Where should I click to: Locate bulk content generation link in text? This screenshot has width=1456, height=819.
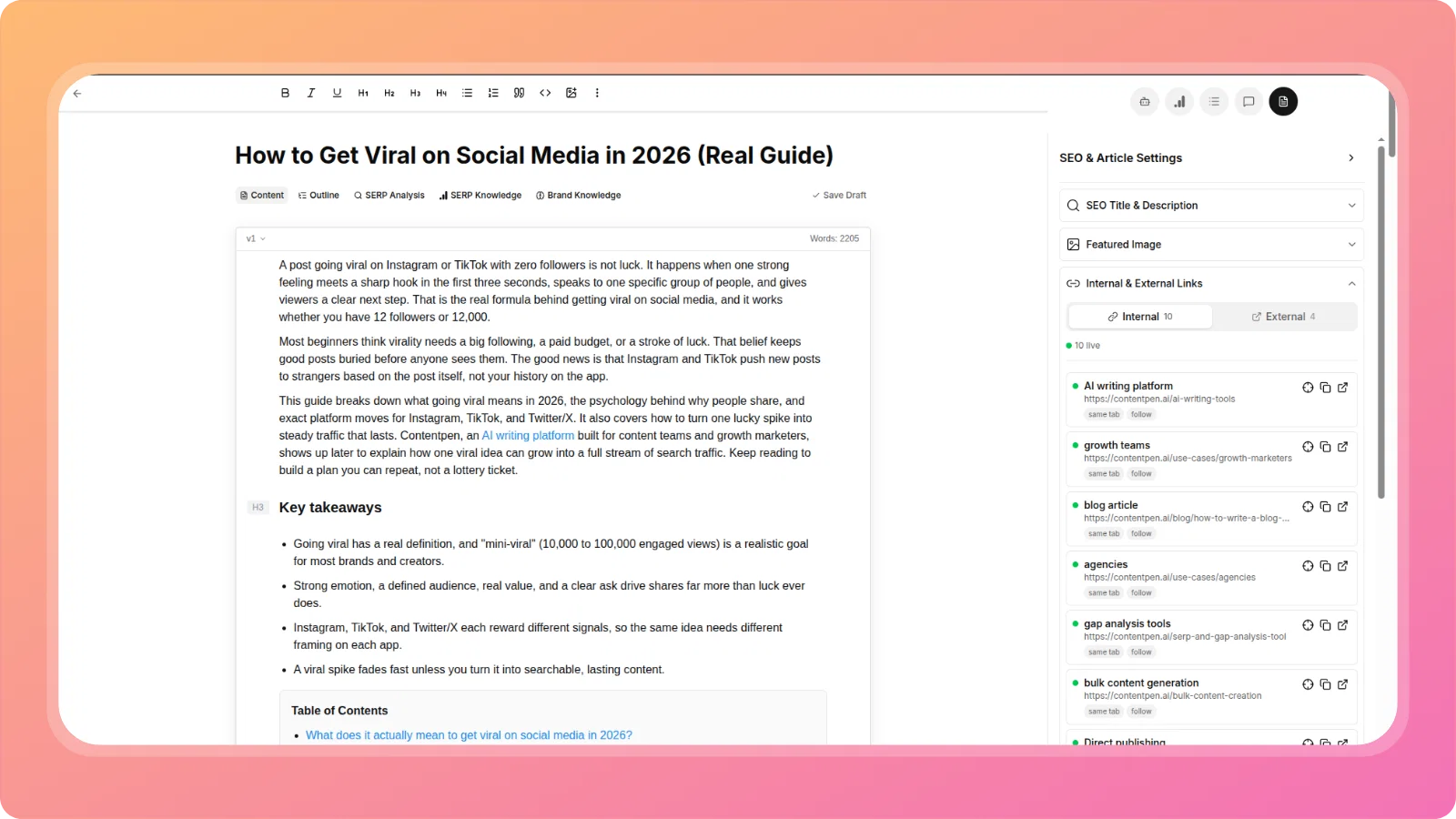1308,684
